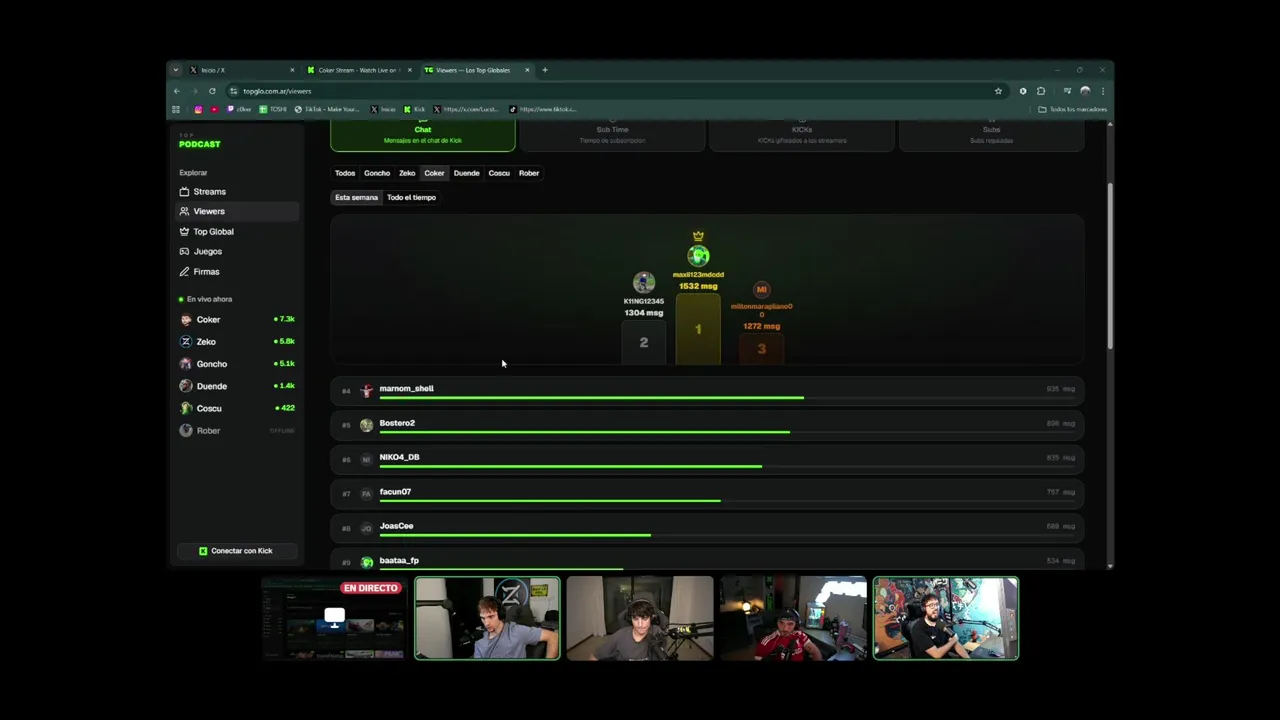Select the Subs metric card

click(x=991, y=136)
